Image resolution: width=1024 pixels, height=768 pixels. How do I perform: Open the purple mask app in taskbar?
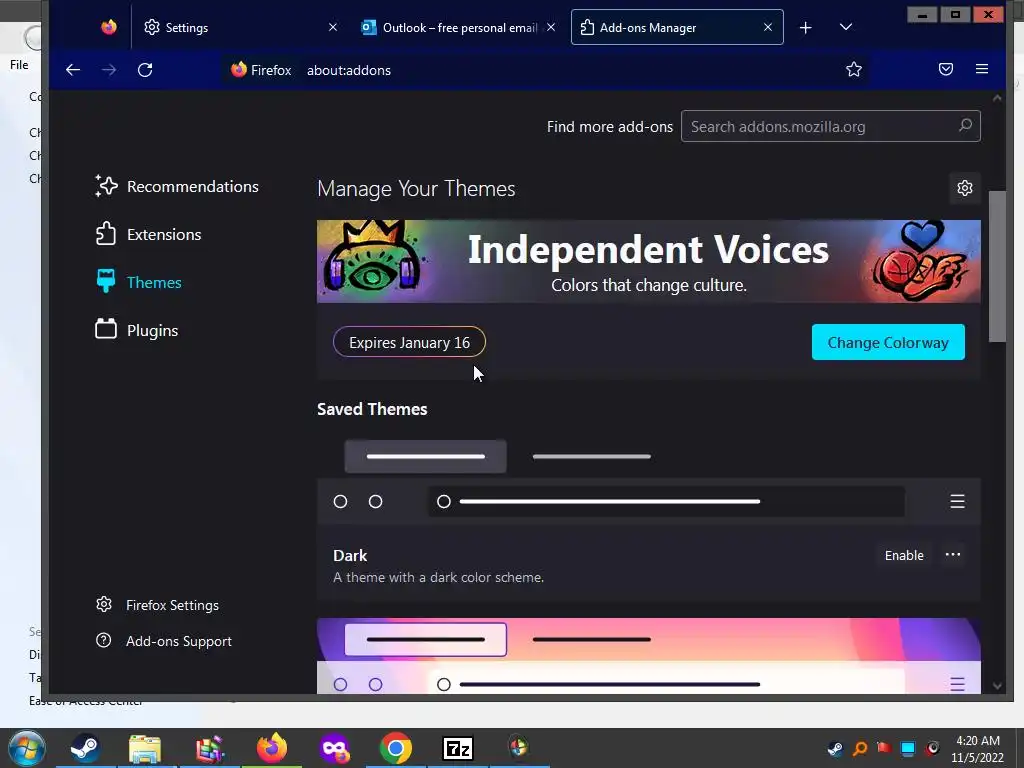coord(334,748)
